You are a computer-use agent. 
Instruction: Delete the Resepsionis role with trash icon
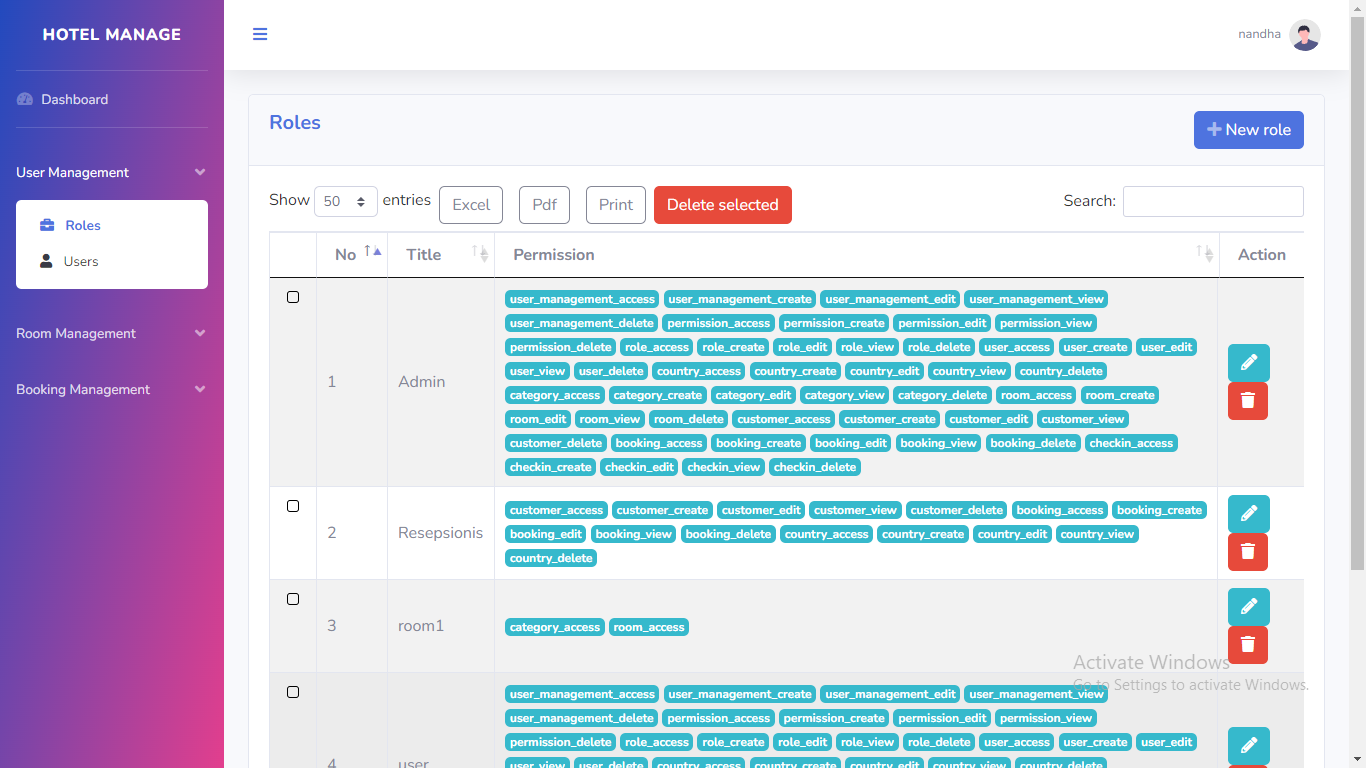(1247, 552)
